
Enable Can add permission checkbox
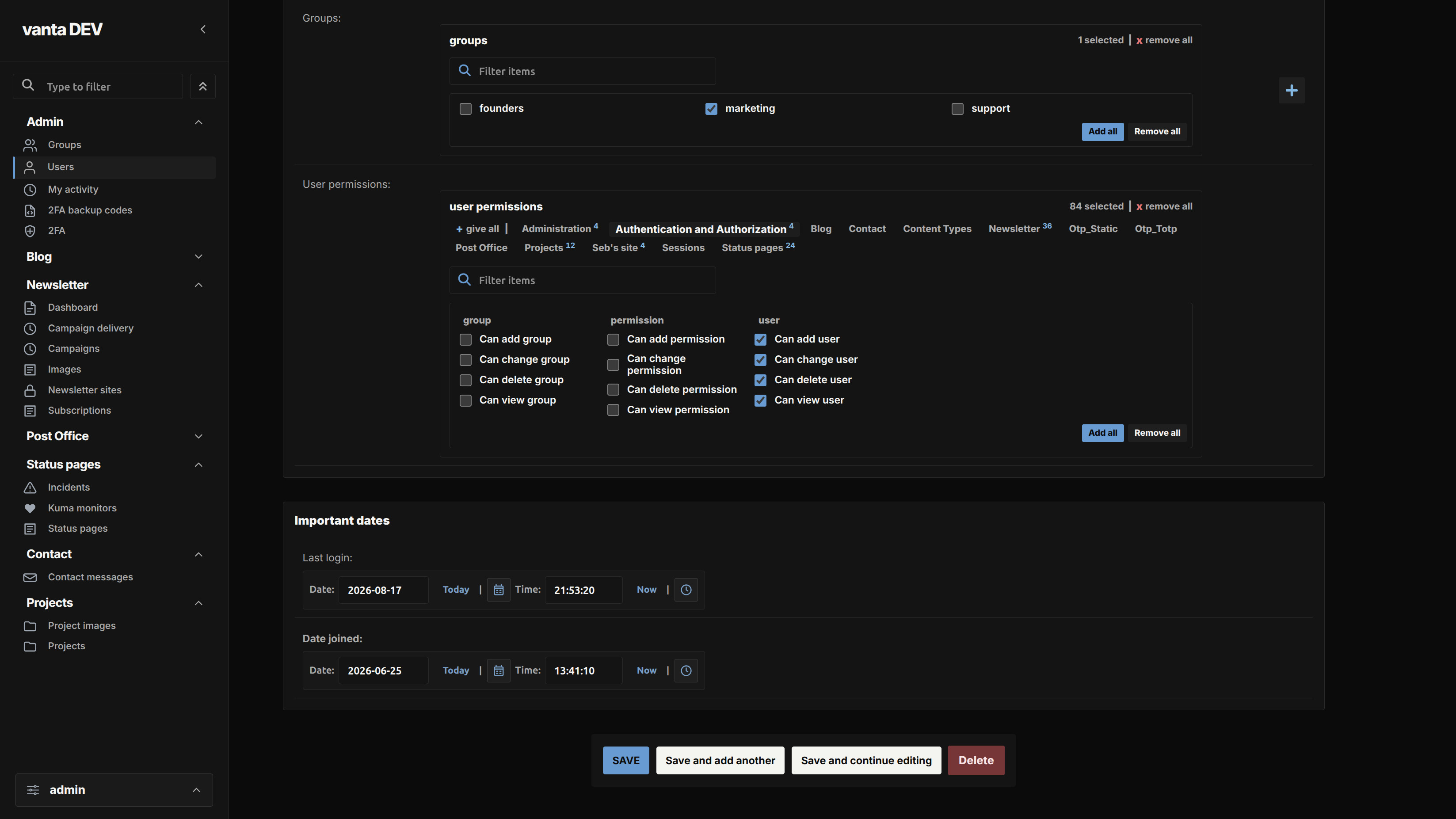tap(613, 339)
